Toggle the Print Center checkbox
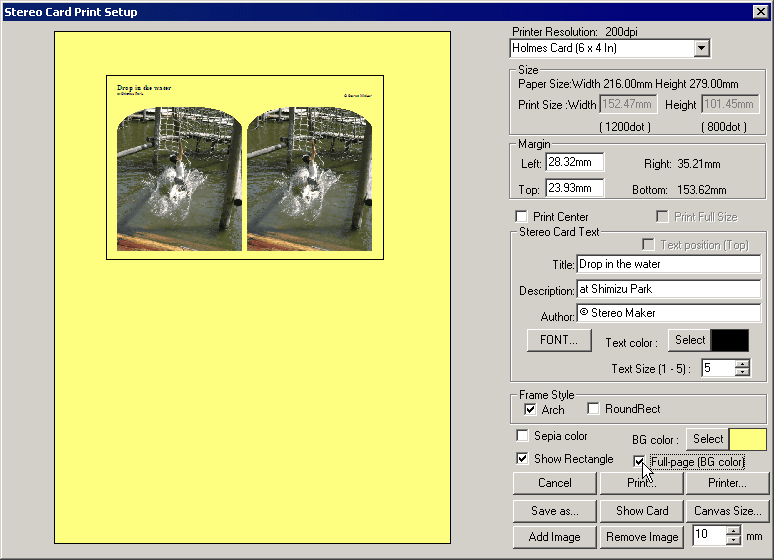The width and height of the screenshot is (774, 560). (521, 217)
